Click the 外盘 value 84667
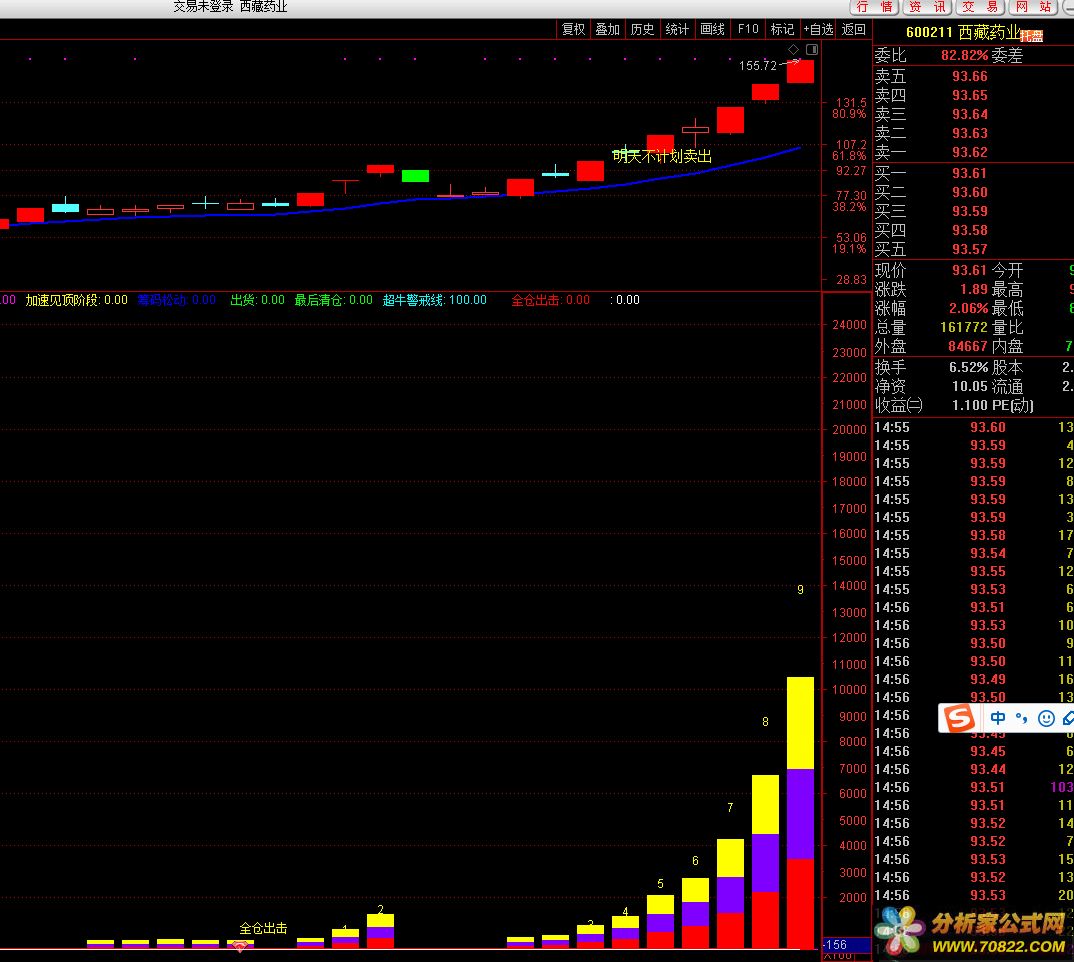This screenshot has height=962, width=1074. click(x=967, y=347)
